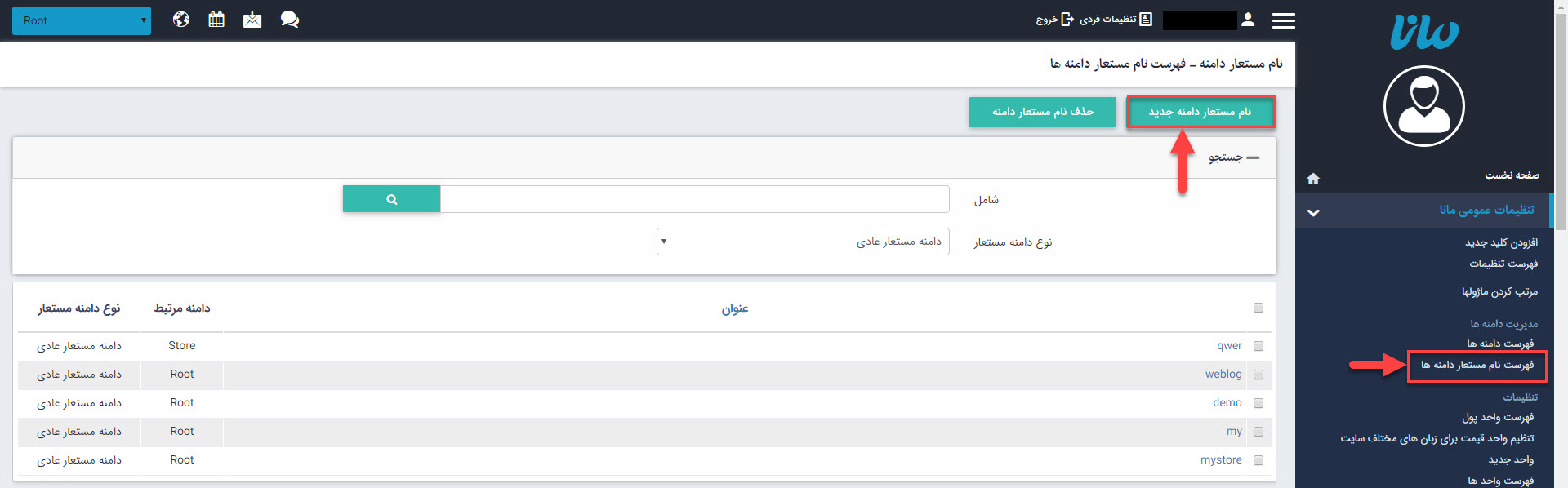Open the calendar icon in top bar
Viewport: 1568px width, 488px height.
[x=216, y=20]
